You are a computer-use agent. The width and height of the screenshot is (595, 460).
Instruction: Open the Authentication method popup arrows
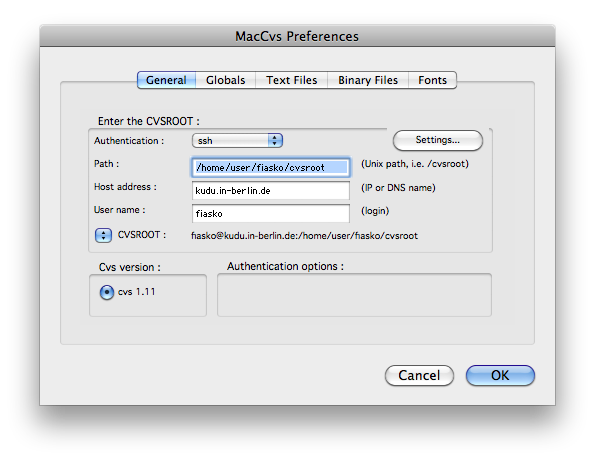coord(275,140)
